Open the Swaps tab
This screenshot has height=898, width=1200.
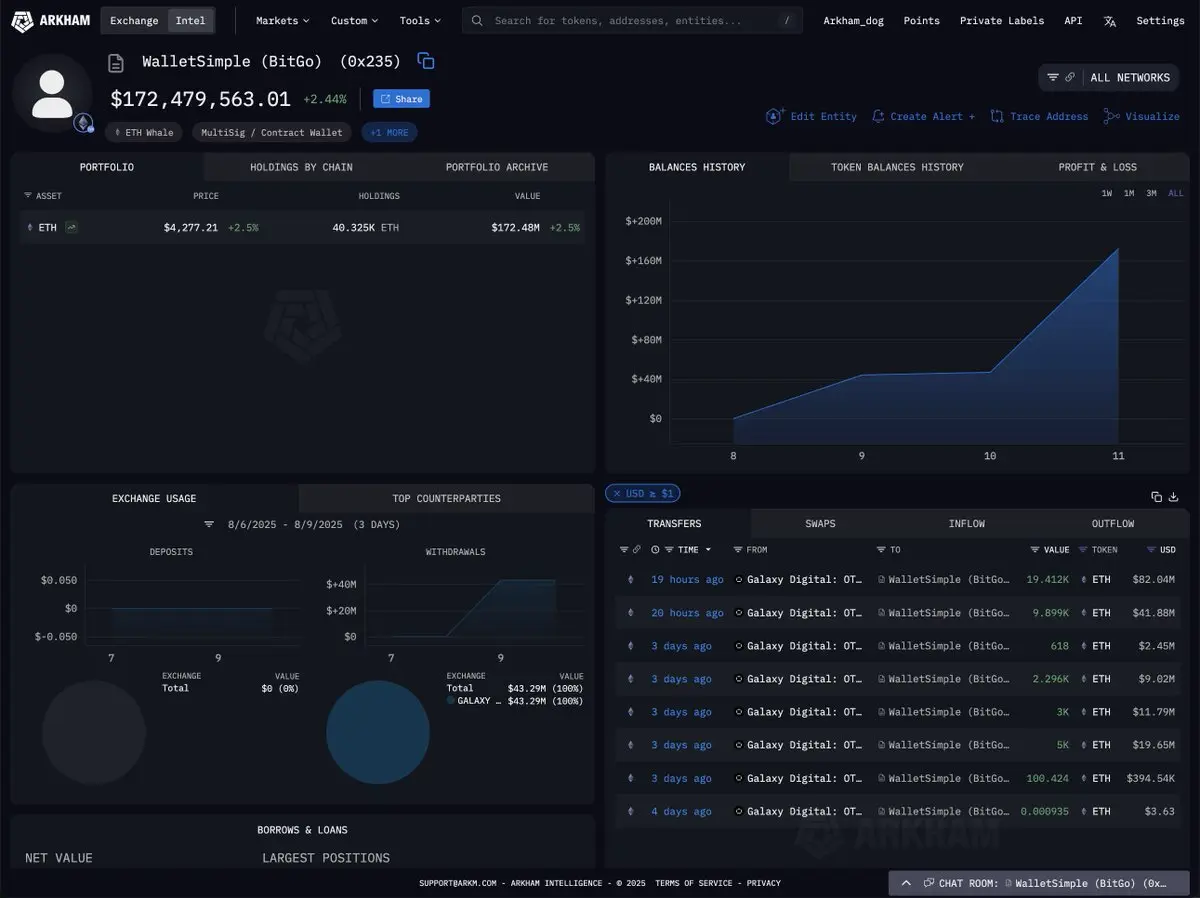(820, 523)
